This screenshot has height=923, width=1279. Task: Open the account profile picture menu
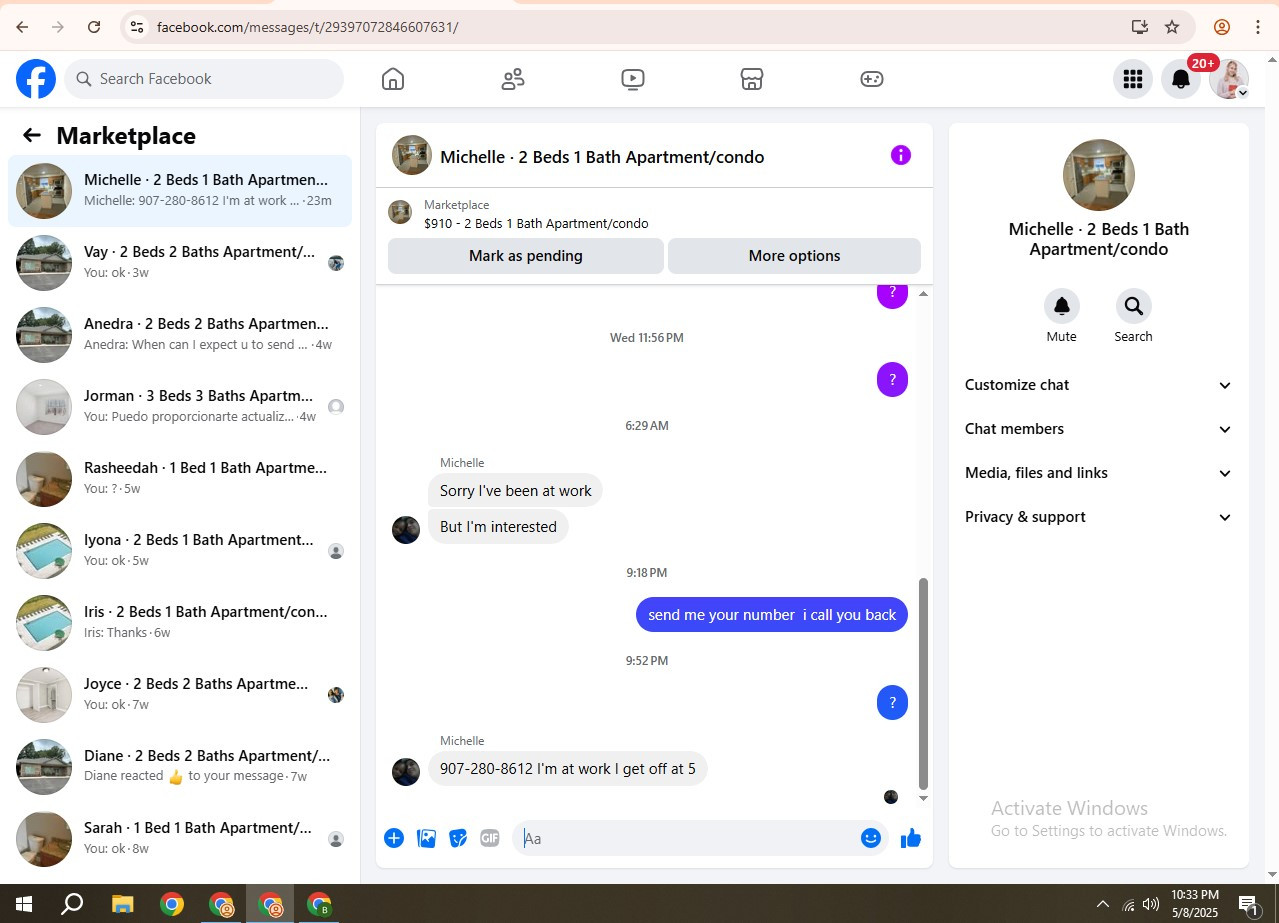(x=1229, y=79)
